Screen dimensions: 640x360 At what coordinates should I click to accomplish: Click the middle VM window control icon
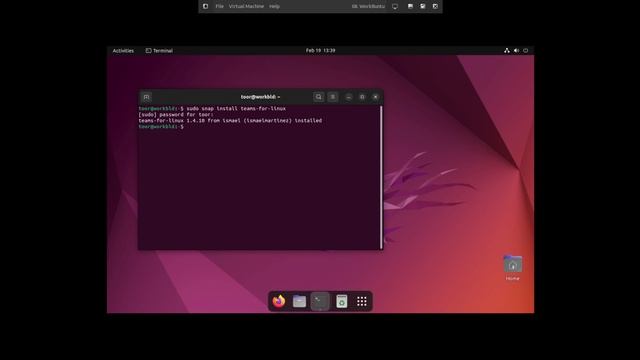423,7
